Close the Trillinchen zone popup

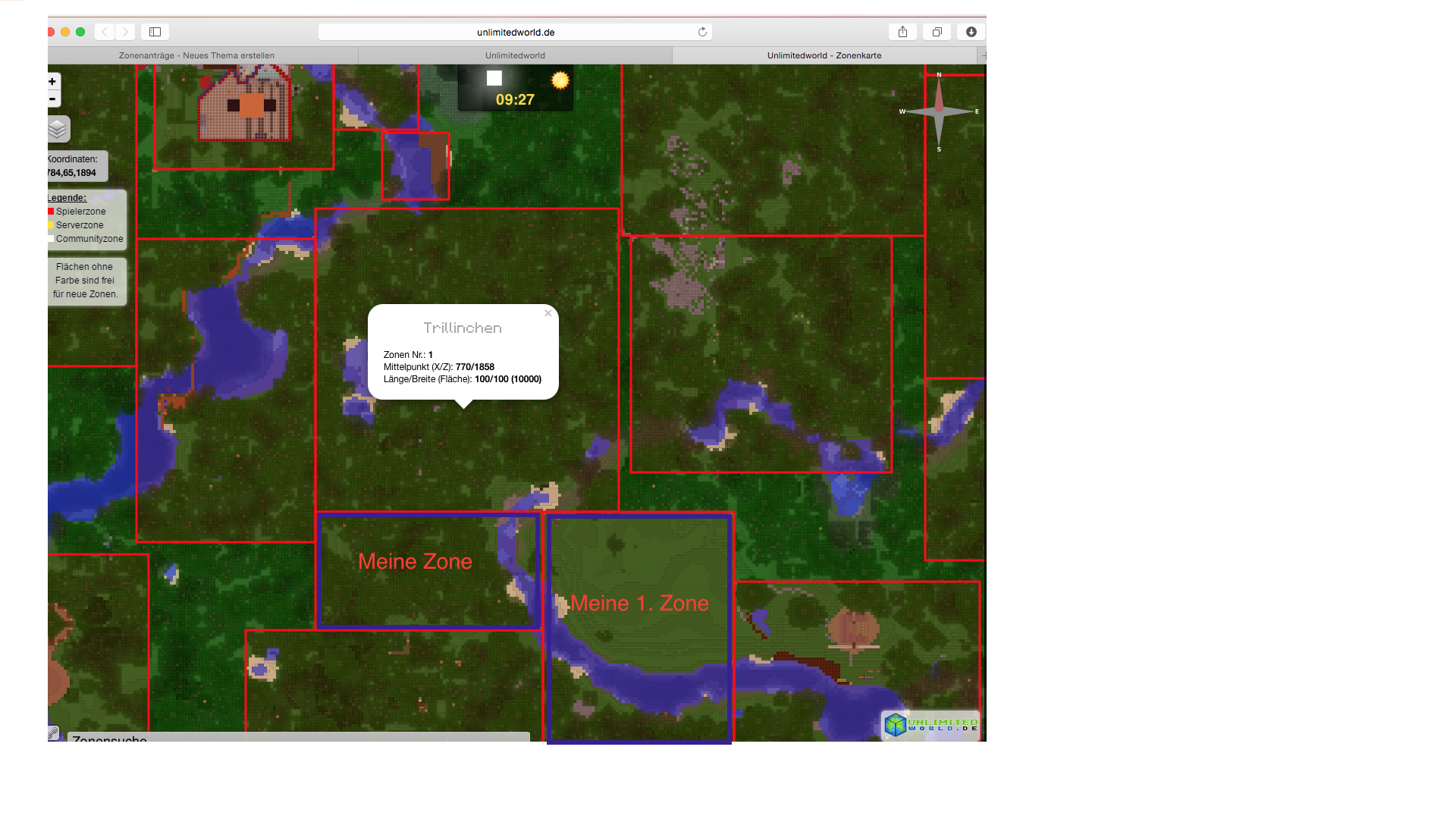548,313
